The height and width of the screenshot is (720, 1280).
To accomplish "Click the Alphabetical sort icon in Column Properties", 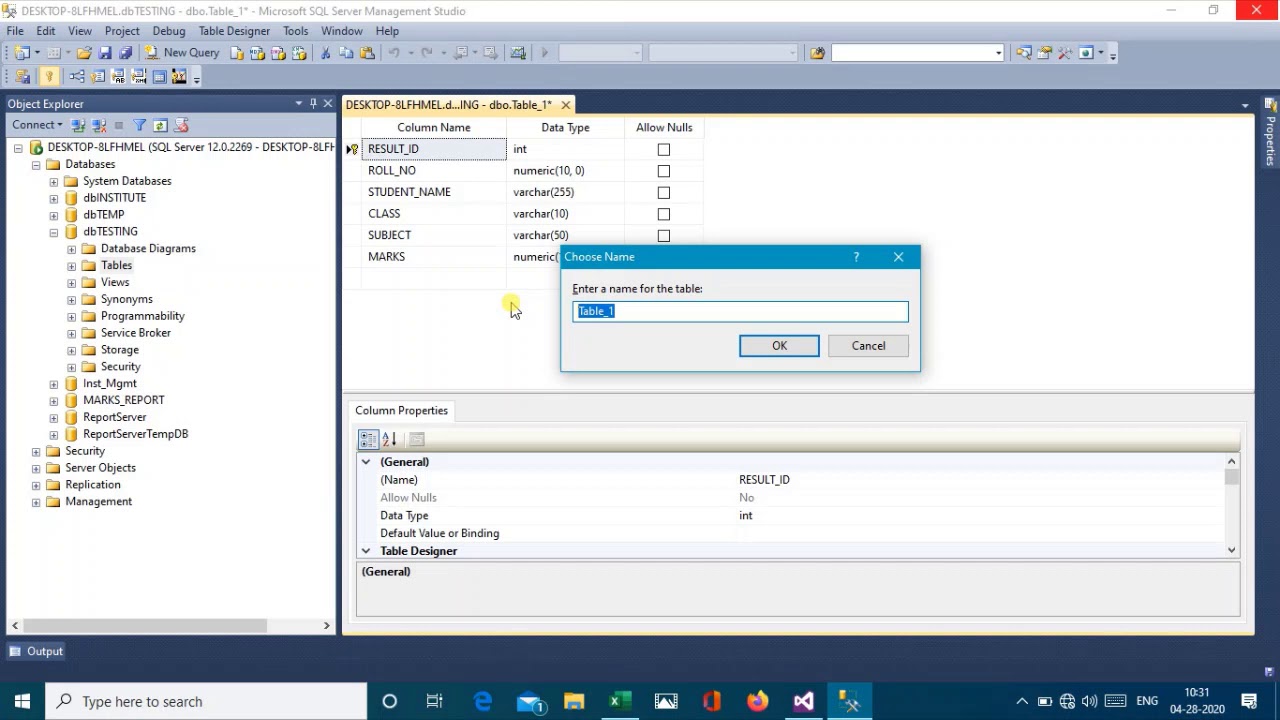I will [x=389, y=439].
